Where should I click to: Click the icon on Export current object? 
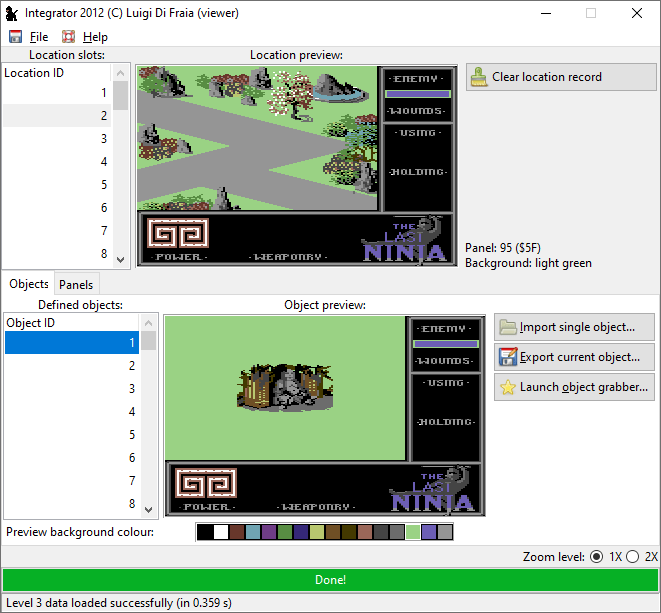[x=508, y=357]
